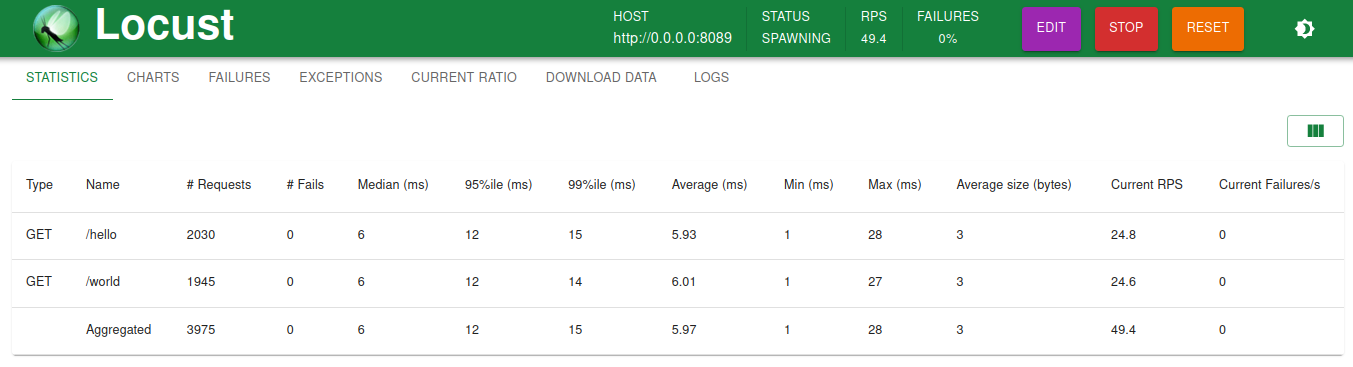
Task: Click the Median (ms) column header
Action: (x=393, y=185)
